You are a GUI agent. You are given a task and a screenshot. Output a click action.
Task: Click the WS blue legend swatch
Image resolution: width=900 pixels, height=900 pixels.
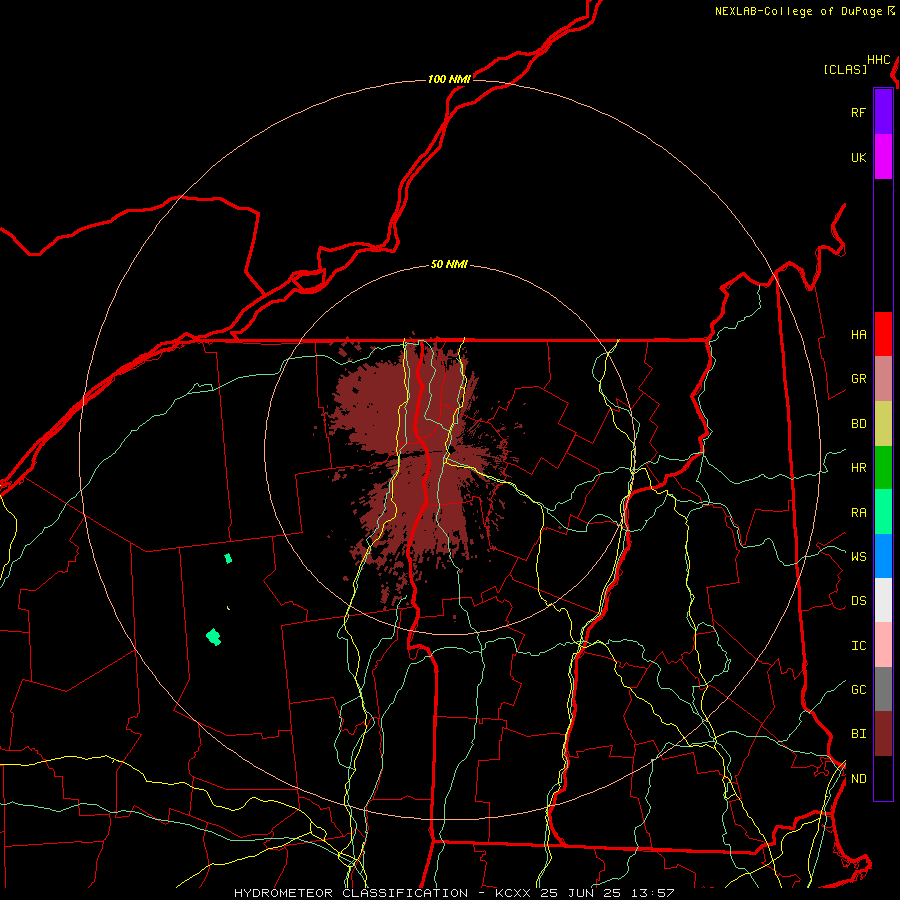click(883, 556)
